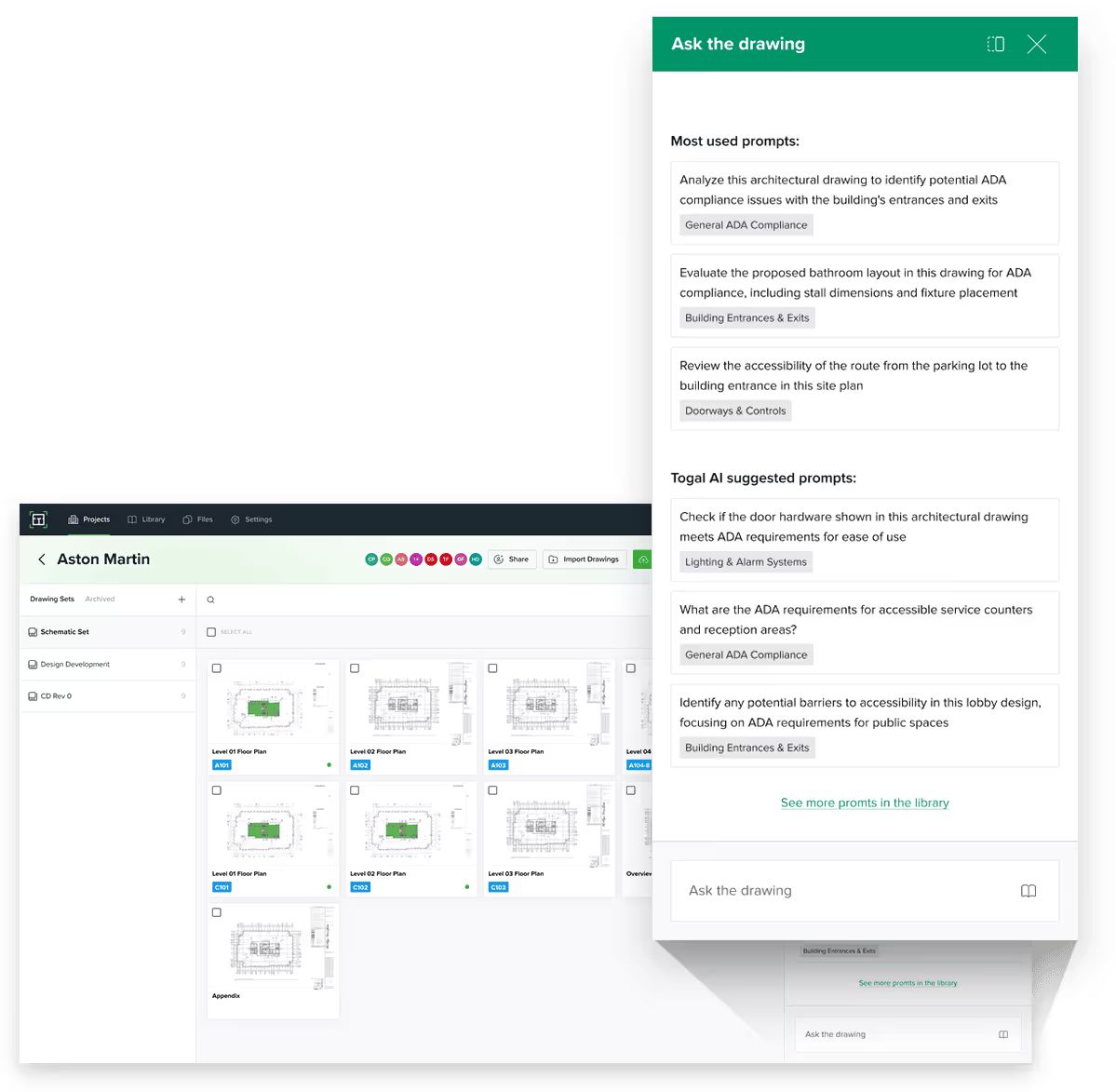Open prompt library book icon in input
This screenshot has width=1116, height=1092.
[1028, 891]
